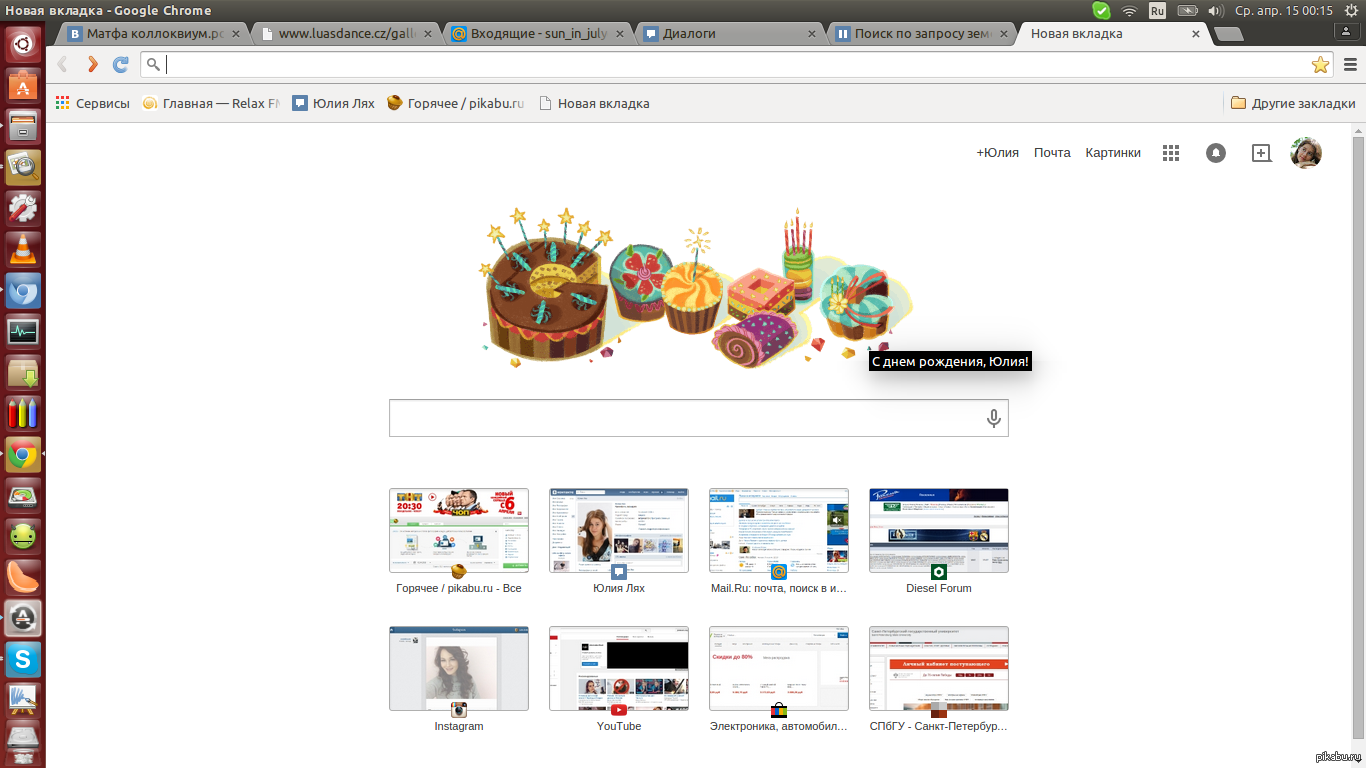Switch to Диалоги tab

(x=729, y=33)
